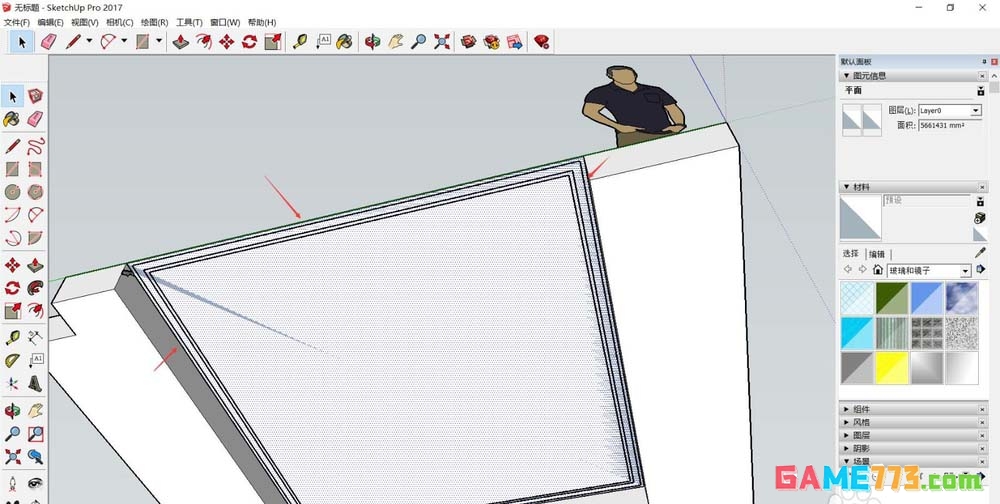The height and width of the screenshot is (504, 1000).
Task: Click the Tape Measure tool in the top toolbar
Action: point(300,42)
